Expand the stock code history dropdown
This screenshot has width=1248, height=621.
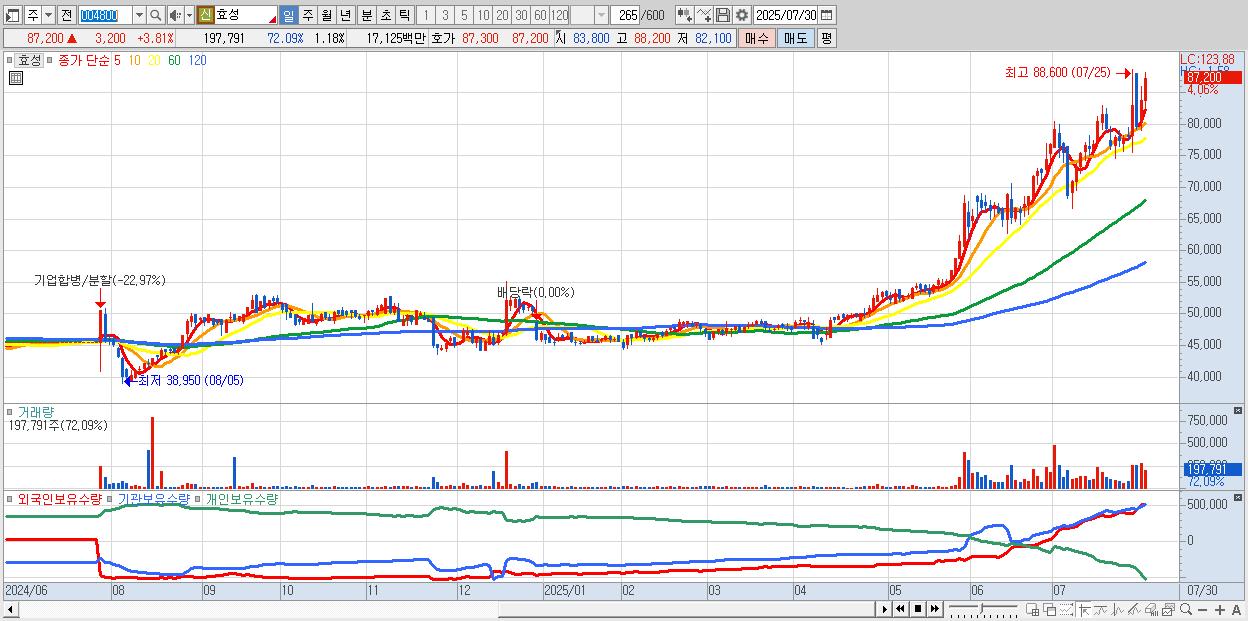click(139, 15)
